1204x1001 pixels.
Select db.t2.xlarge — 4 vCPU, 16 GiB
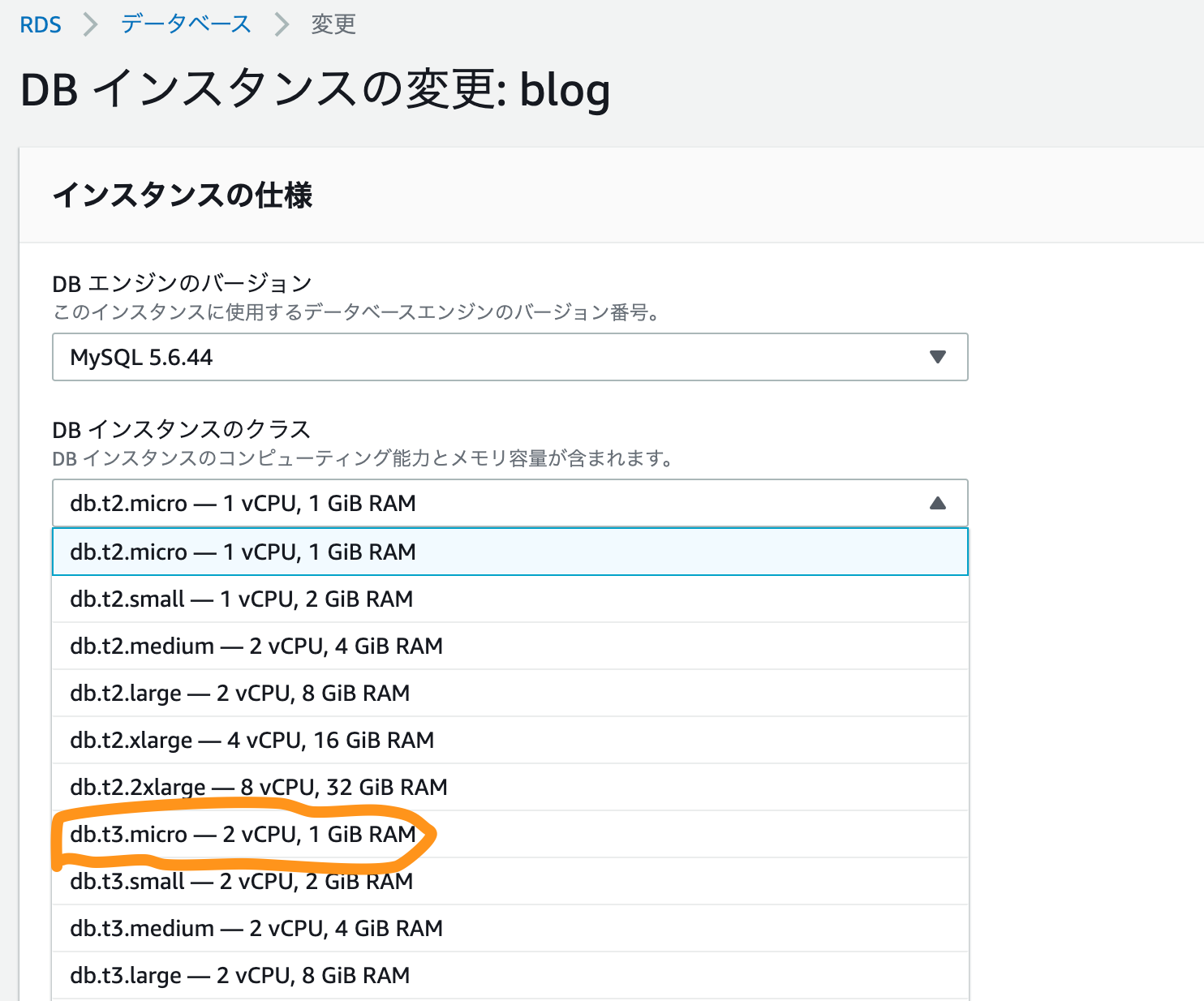click(x=510, y=740)
